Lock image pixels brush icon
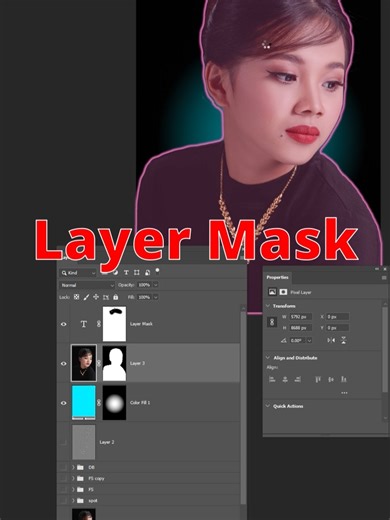Image resolution: width=390 pixels, height=520 pixels. (86, 297)
